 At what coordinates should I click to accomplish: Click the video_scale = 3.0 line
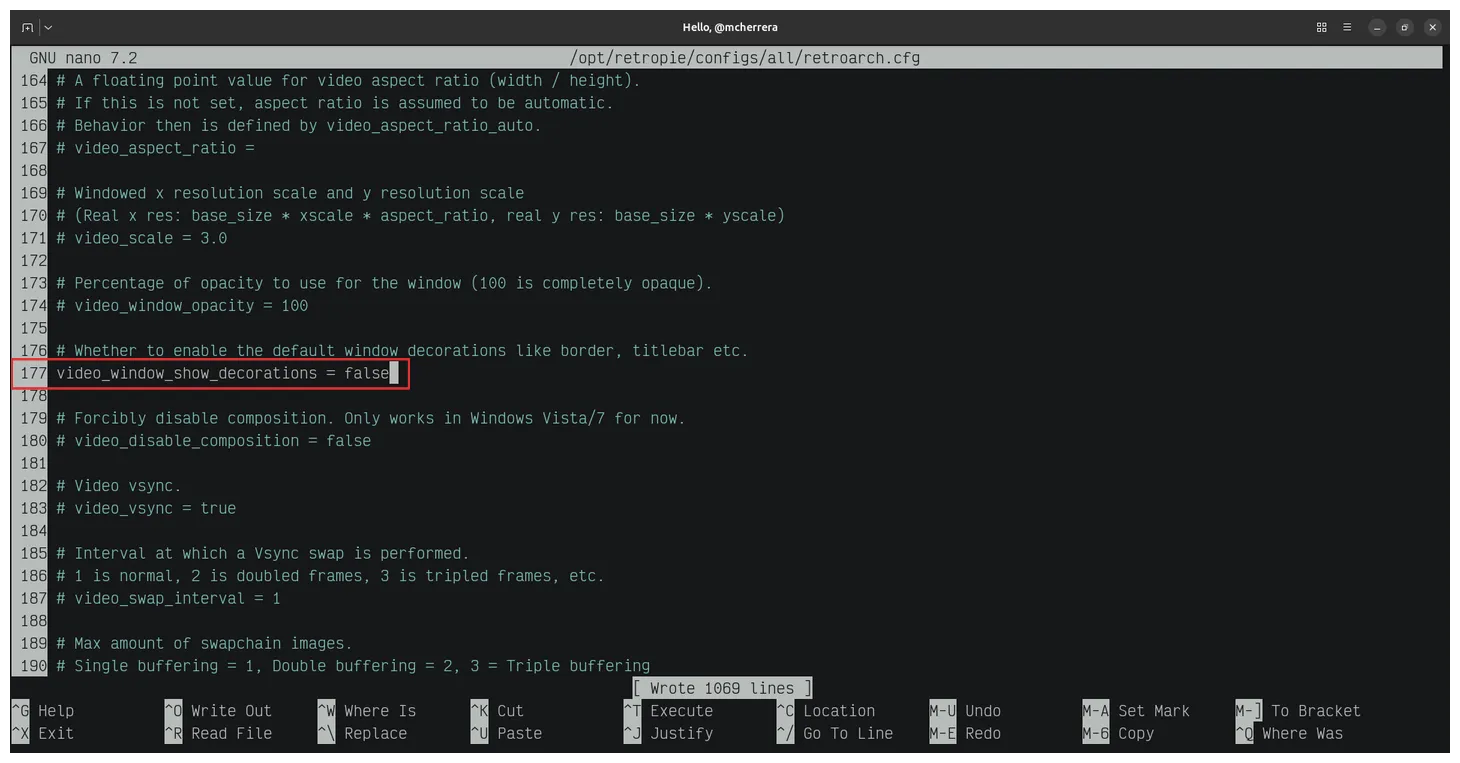pyautogui.click(x=150, y=238)
